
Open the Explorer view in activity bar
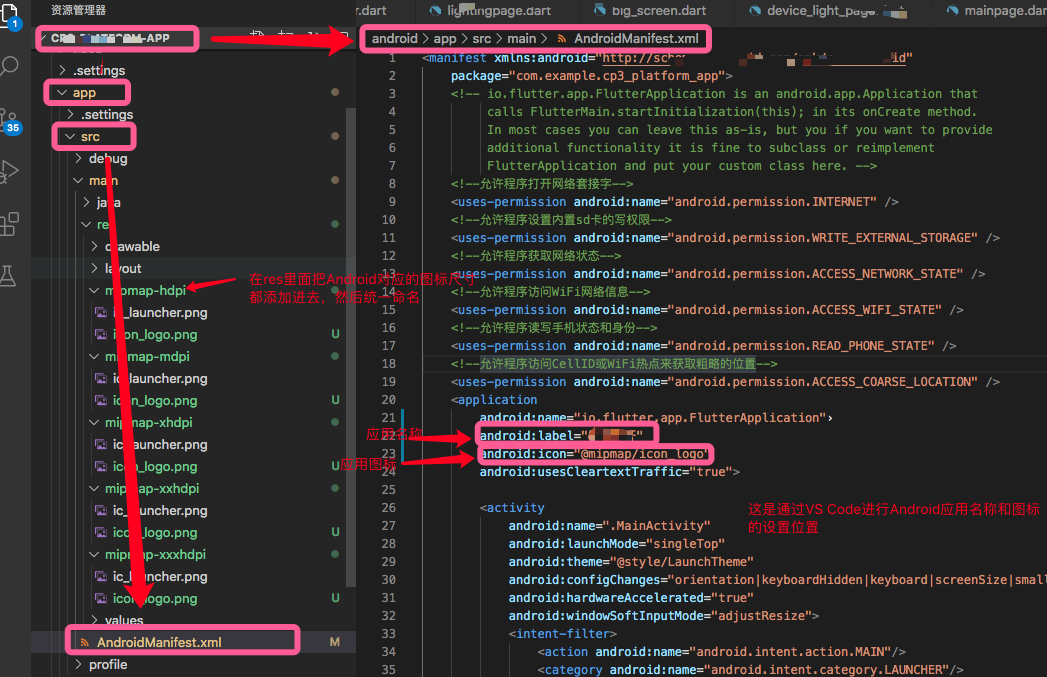[11, 15]
